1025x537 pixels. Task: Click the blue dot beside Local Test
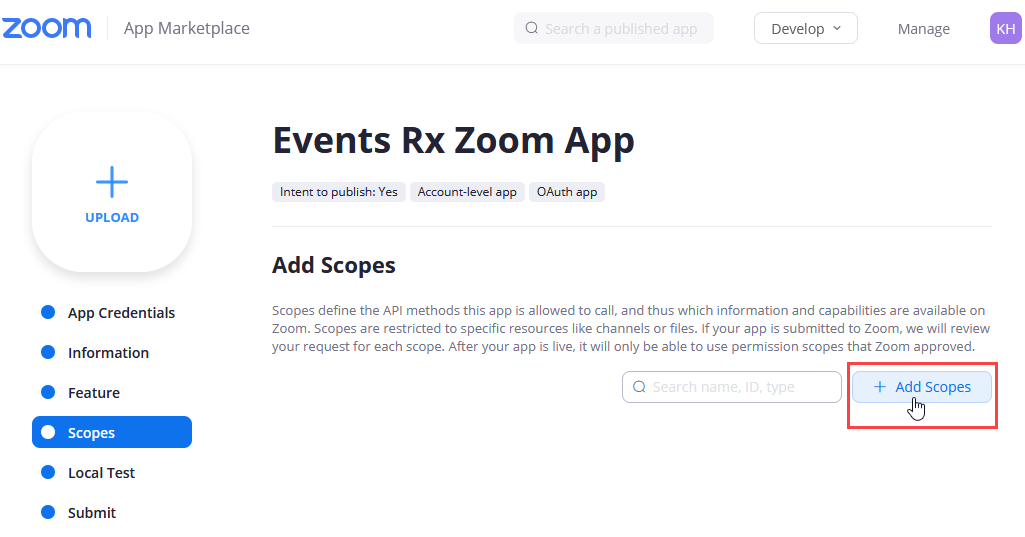point(48,473)
